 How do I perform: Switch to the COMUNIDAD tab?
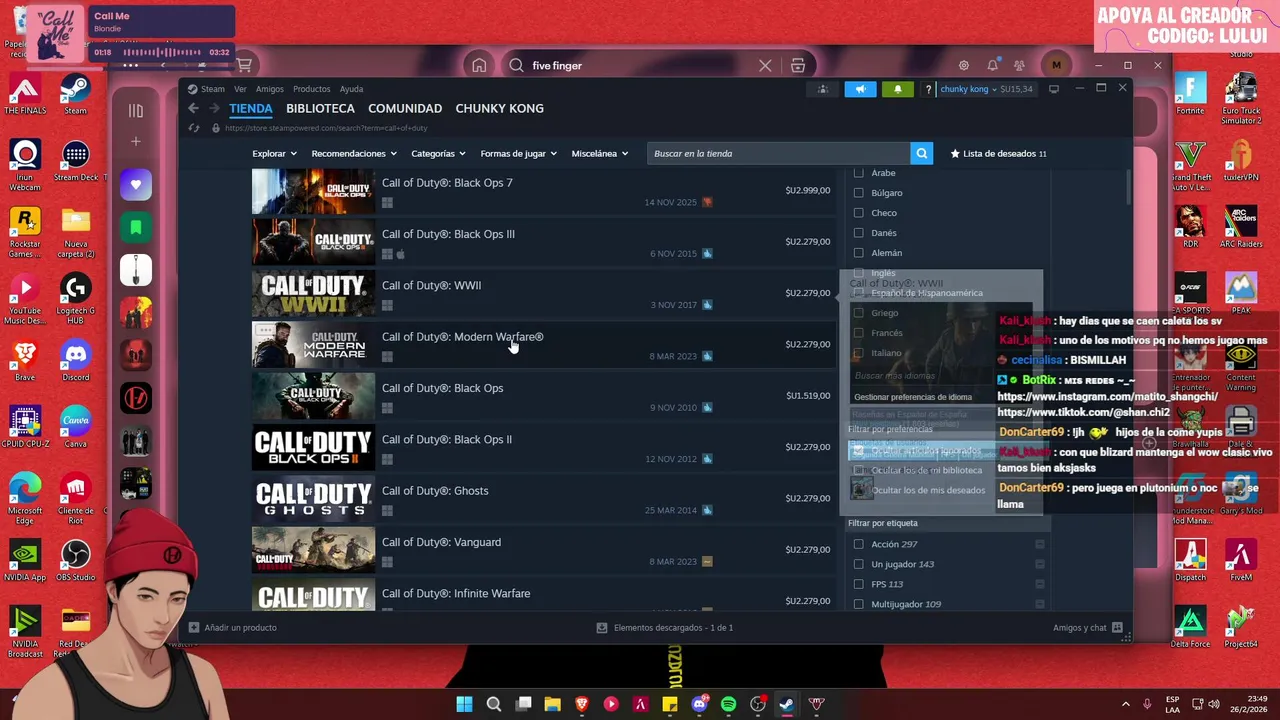pos(405,108)
